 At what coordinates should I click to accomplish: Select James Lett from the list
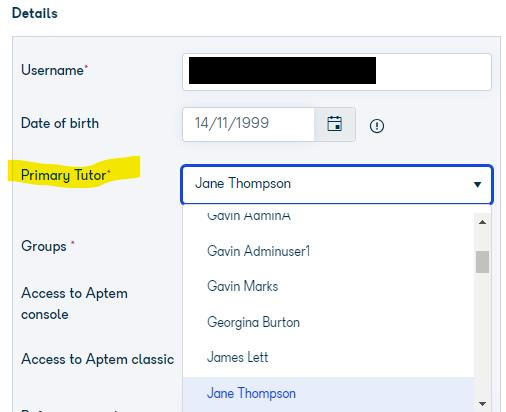237,357
